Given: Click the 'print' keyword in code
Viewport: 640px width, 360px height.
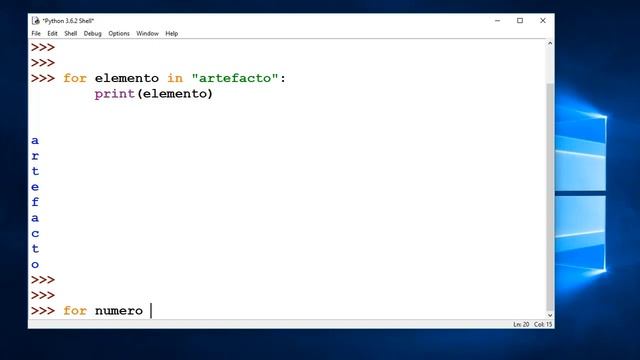Looking at the screenshot, I should (x=114, y=94).
